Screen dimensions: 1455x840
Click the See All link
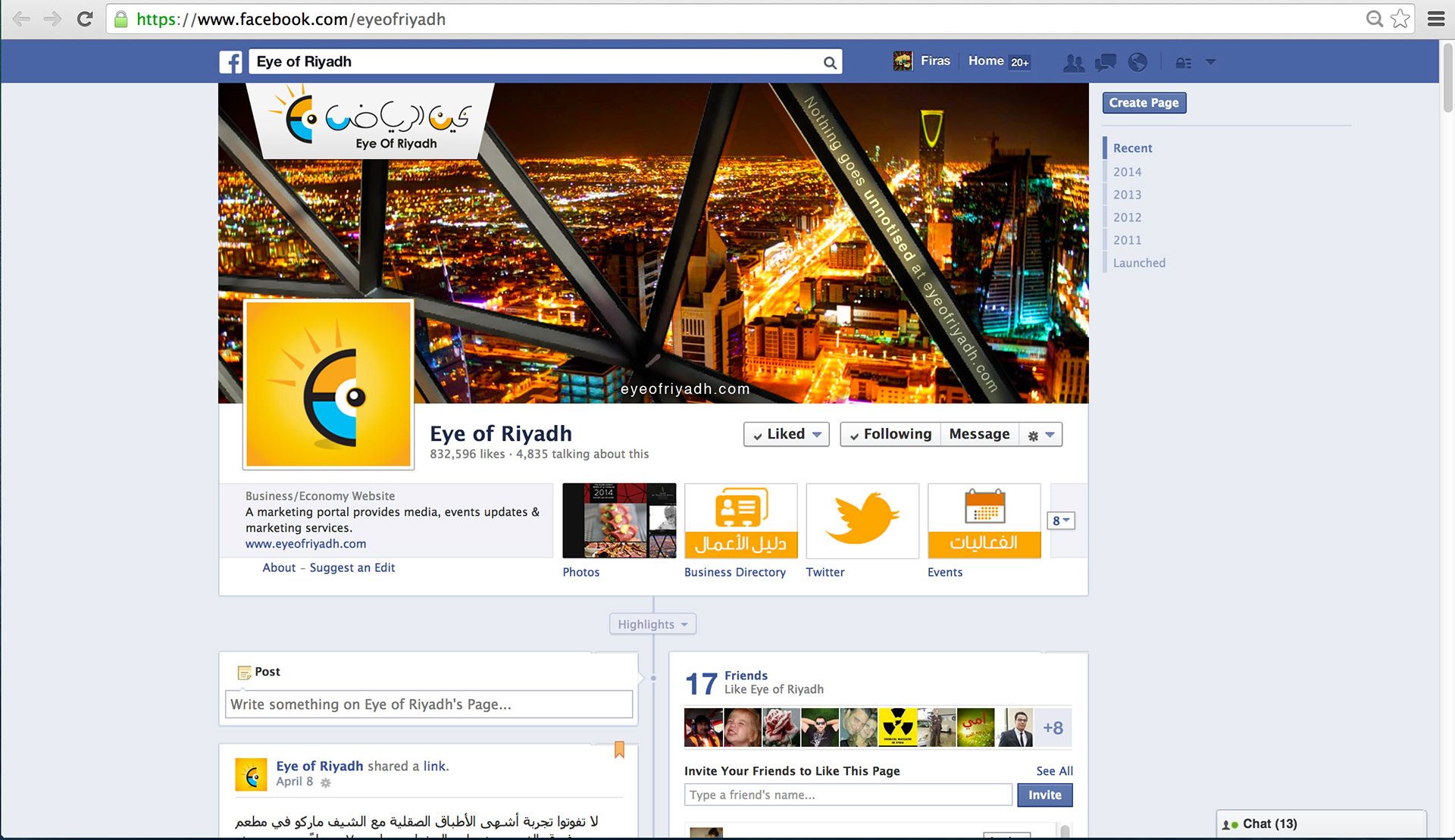(x=1054, y=771)
